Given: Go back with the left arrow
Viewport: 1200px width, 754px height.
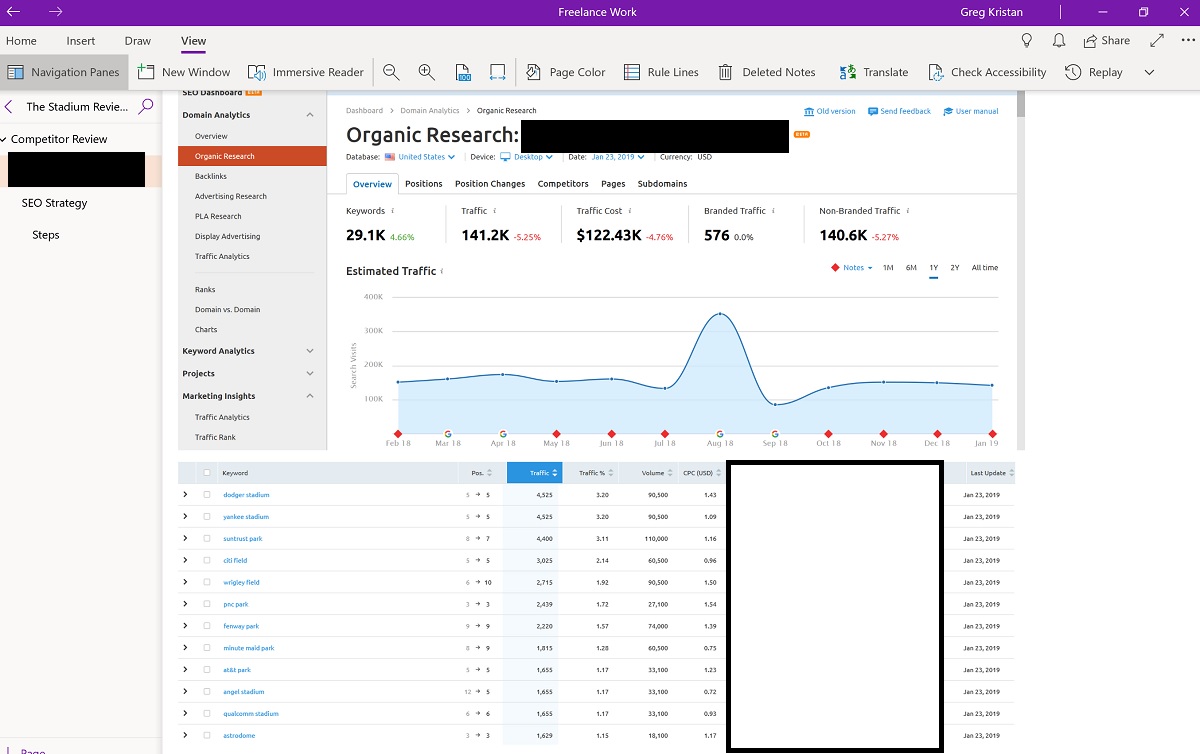Looking at the screenshot, I should tap(14, 12).
